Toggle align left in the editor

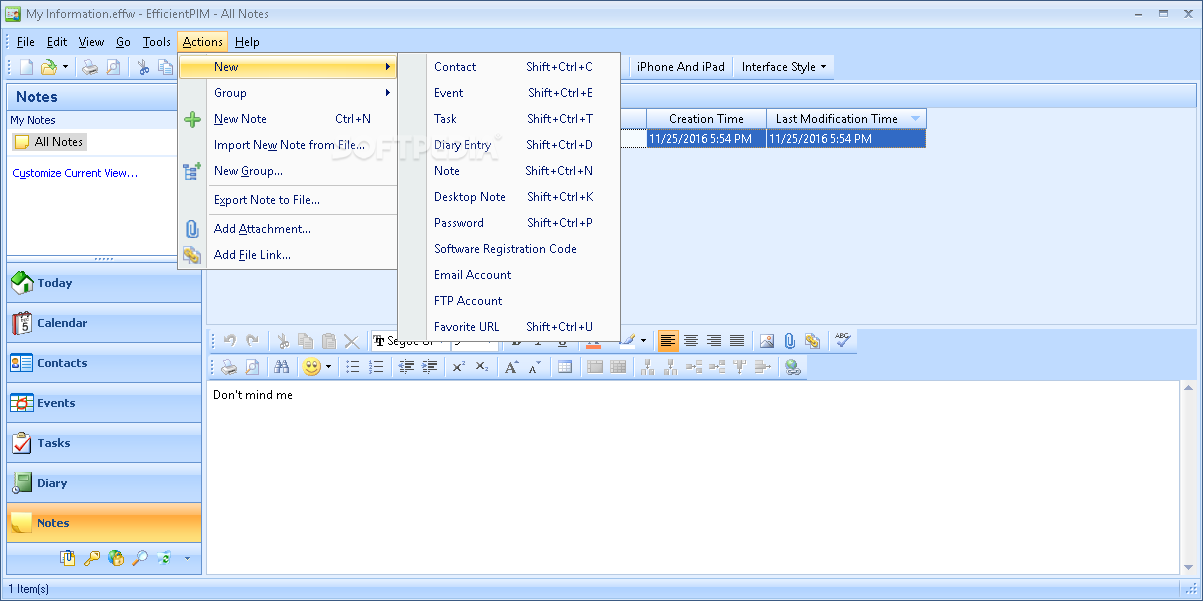point(667,341)
